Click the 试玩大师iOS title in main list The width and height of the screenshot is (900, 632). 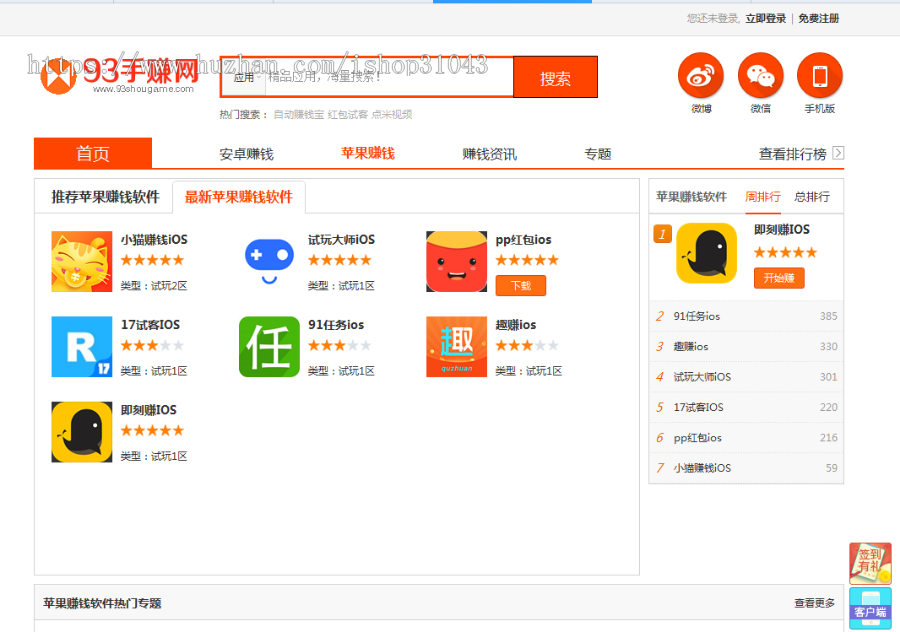[341, 240]
